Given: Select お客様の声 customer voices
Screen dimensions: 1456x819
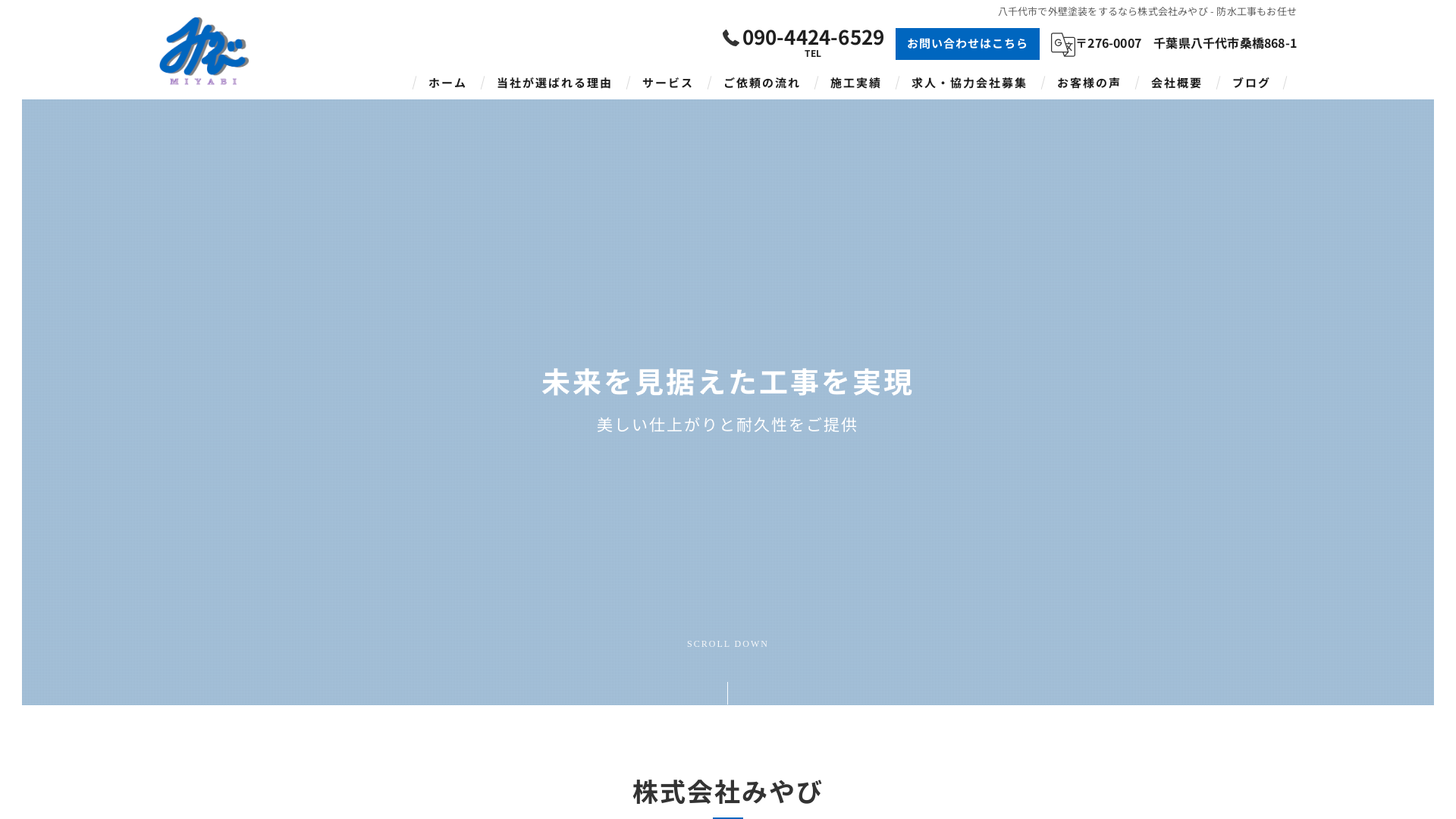Looking at the screenshot, I should [x=1089, y=83].
